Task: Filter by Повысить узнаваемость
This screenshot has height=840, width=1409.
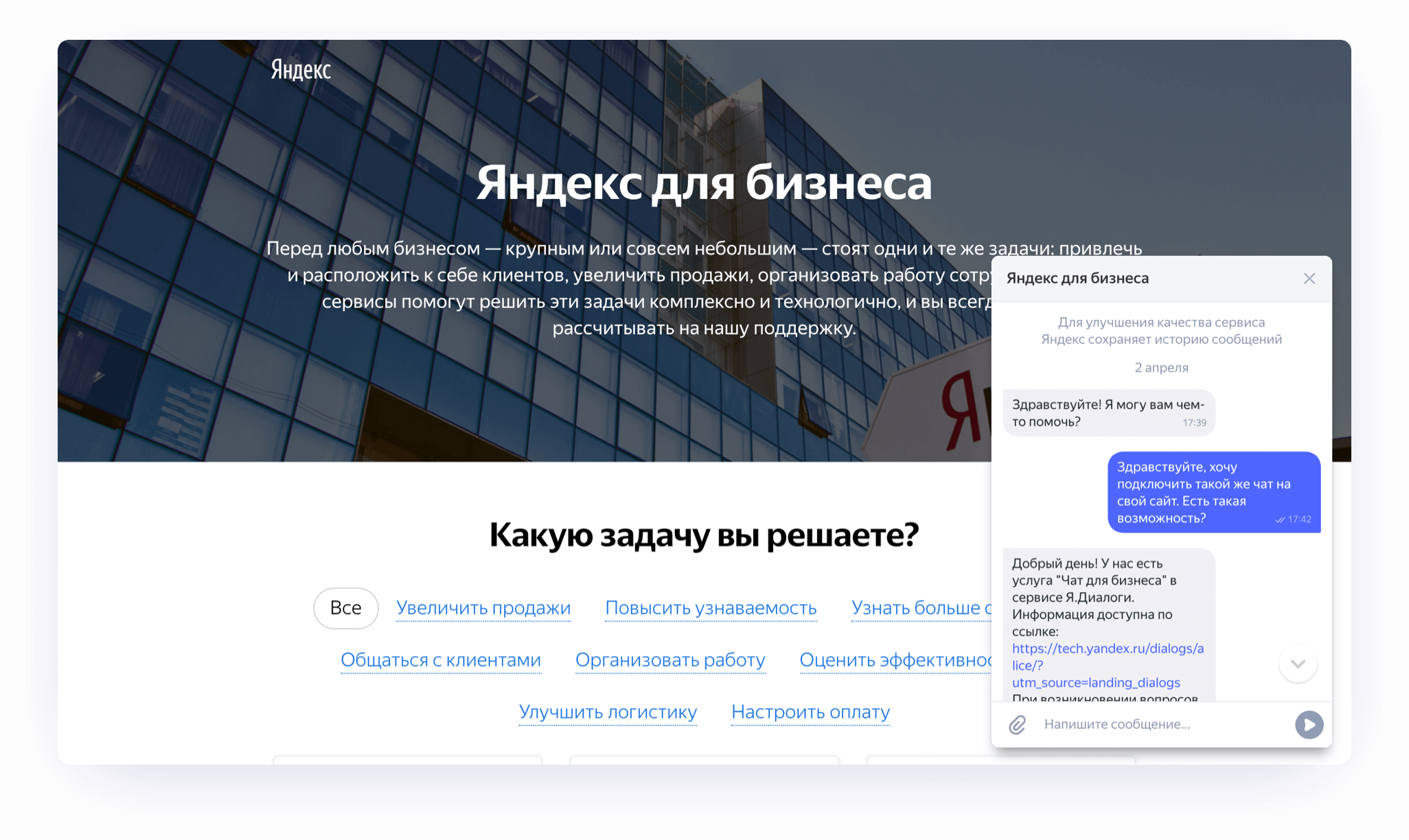Action: coord(711,607)
